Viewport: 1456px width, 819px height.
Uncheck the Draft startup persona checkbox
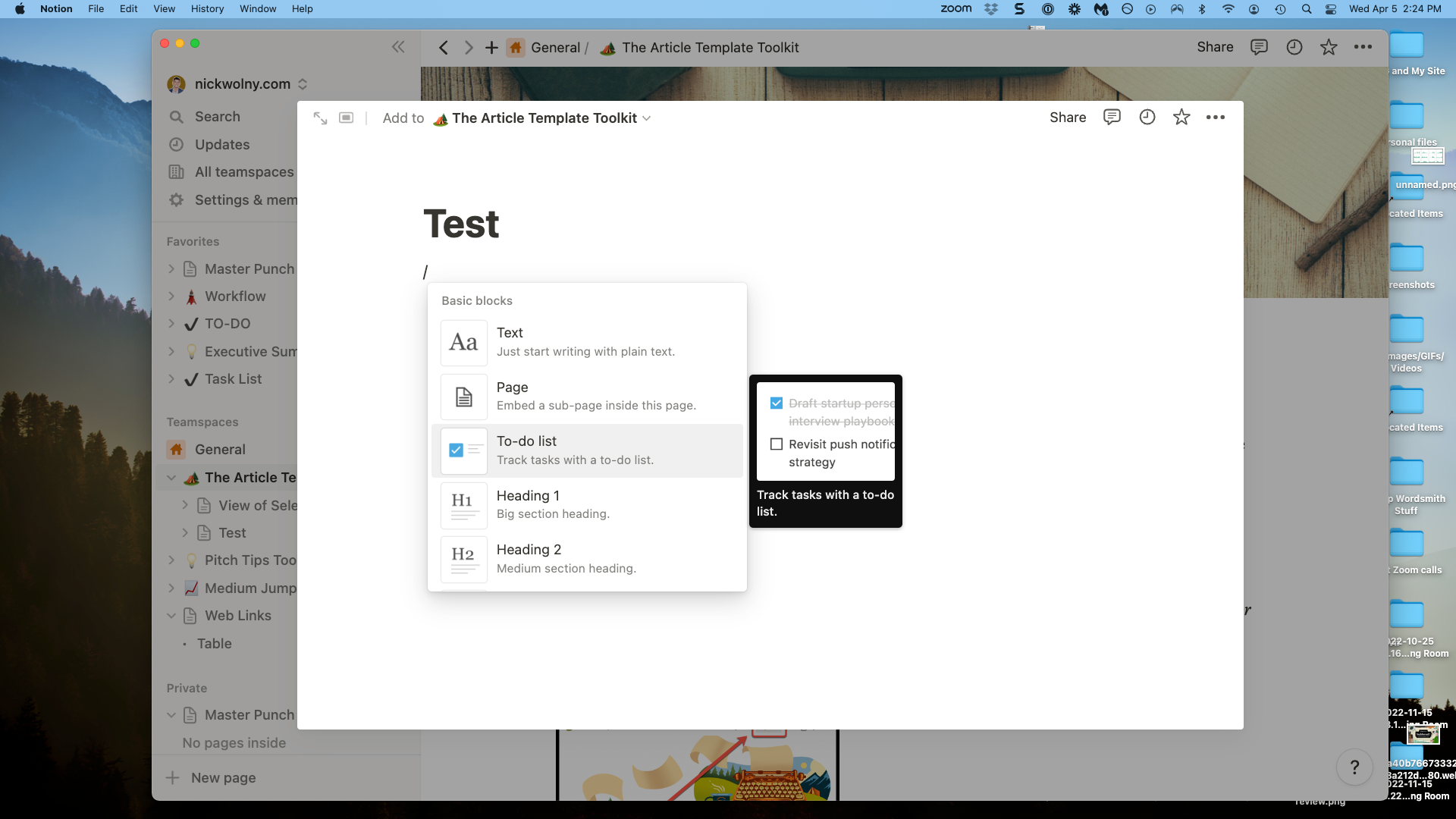point(777,403)
